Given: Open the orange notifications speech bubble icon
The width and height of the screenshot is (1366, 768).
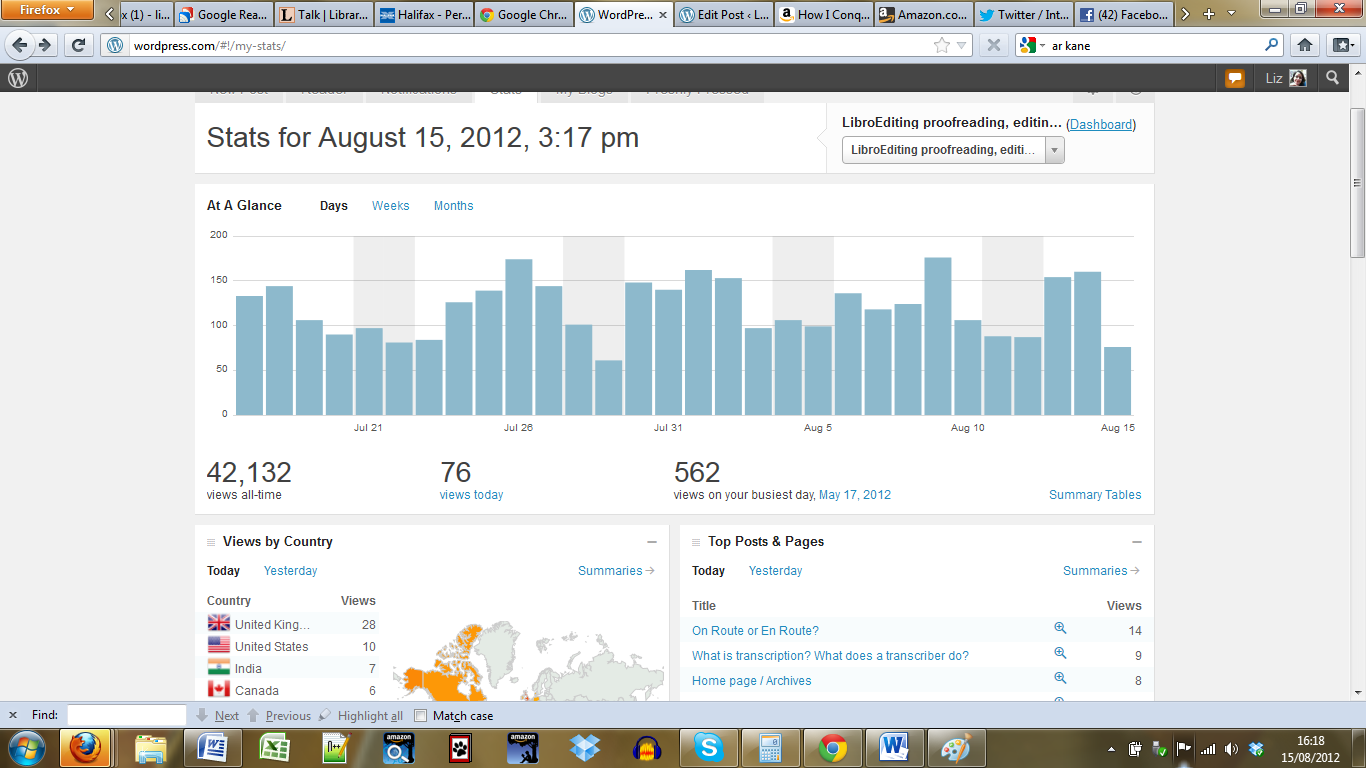Looking at the screenshot, I should tap(1235, 78).
